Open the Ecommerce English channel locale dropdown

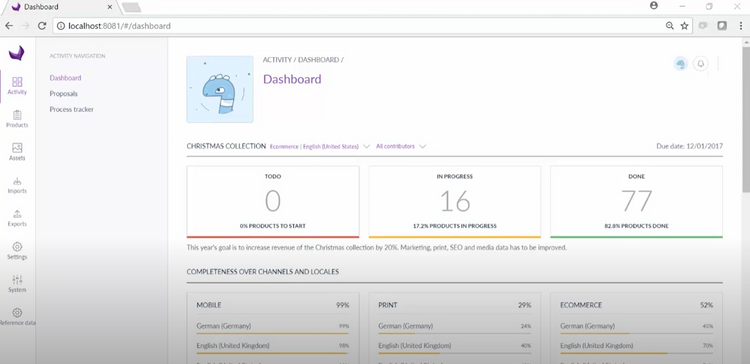pyautogui.click(x=320, y=146)
